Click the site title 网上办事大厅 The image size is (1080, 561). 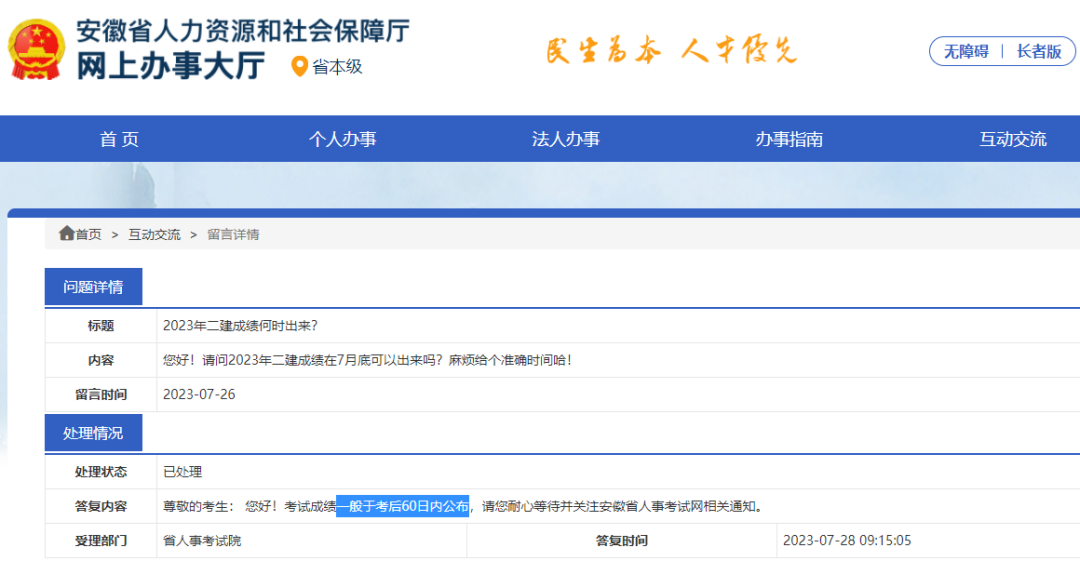pos(170,66)
